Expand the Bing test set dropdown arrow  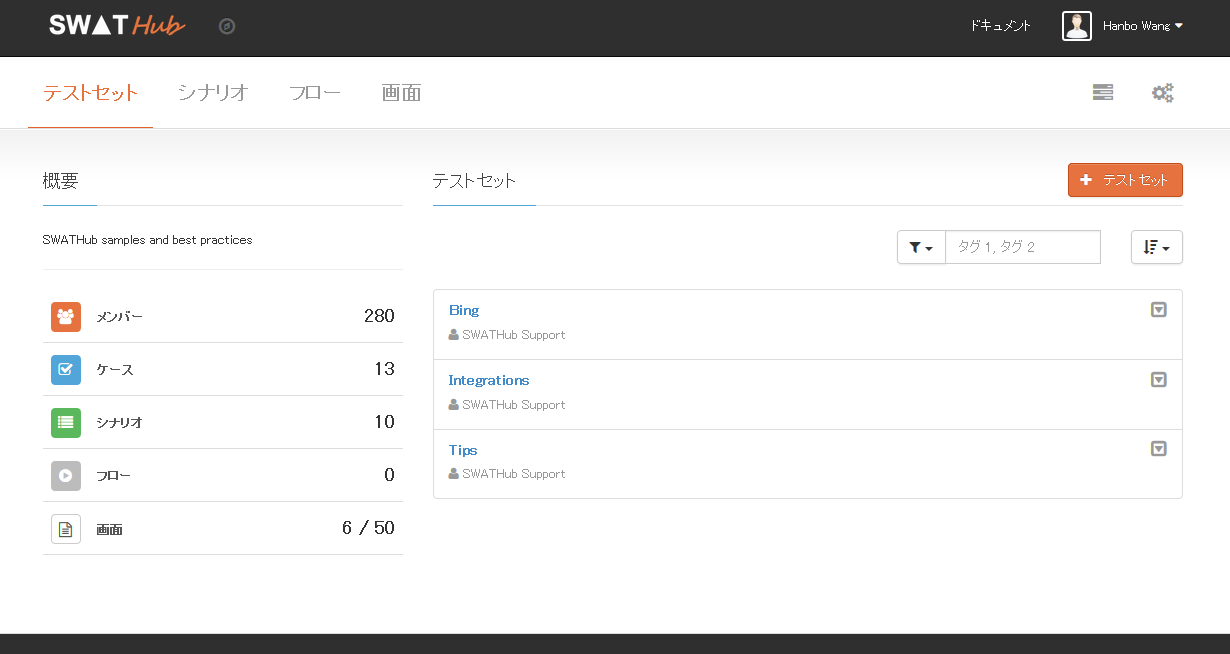(1158, 310)
